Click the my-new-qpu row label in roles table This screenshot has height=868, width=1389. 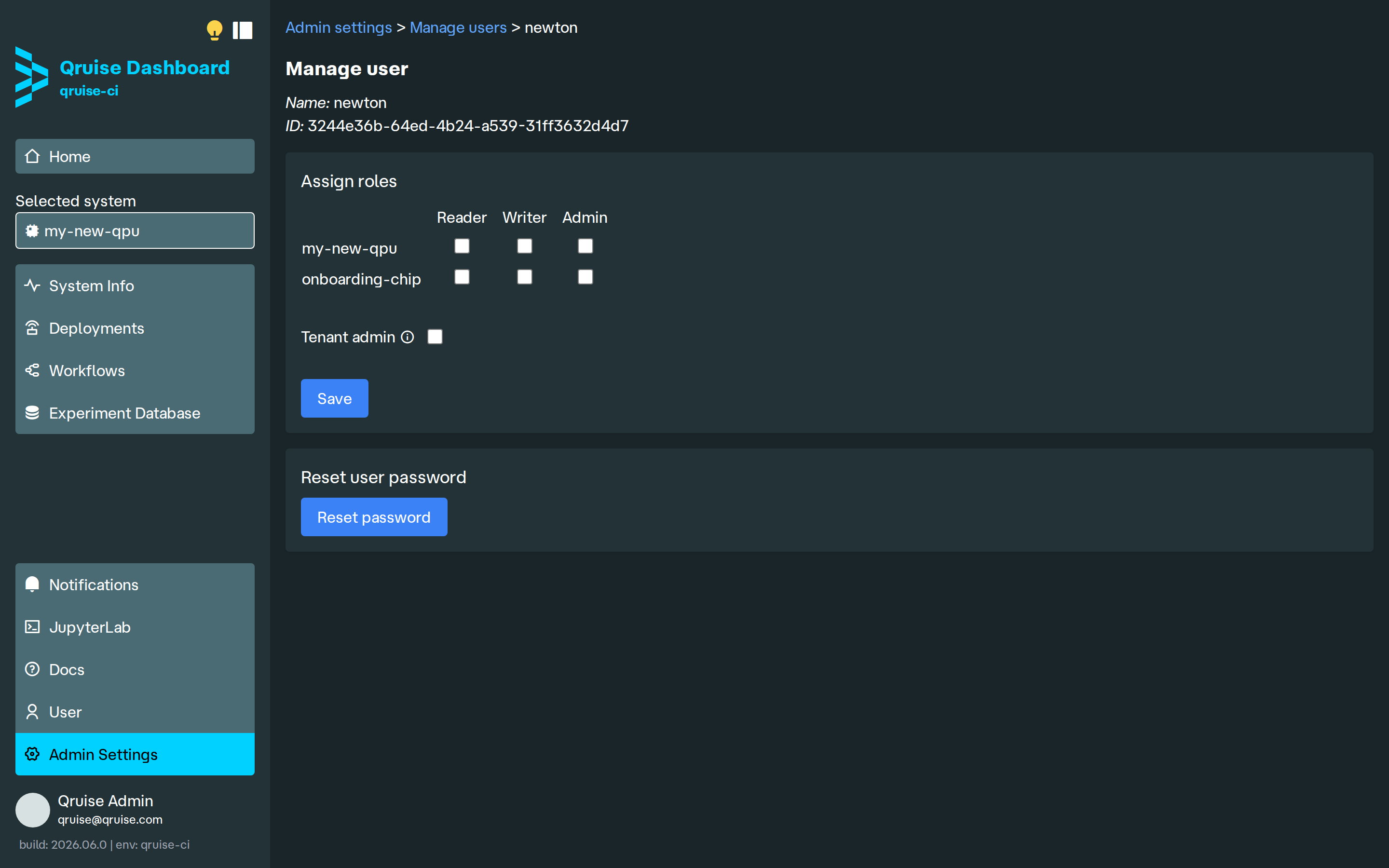click(x=350, y=248)
